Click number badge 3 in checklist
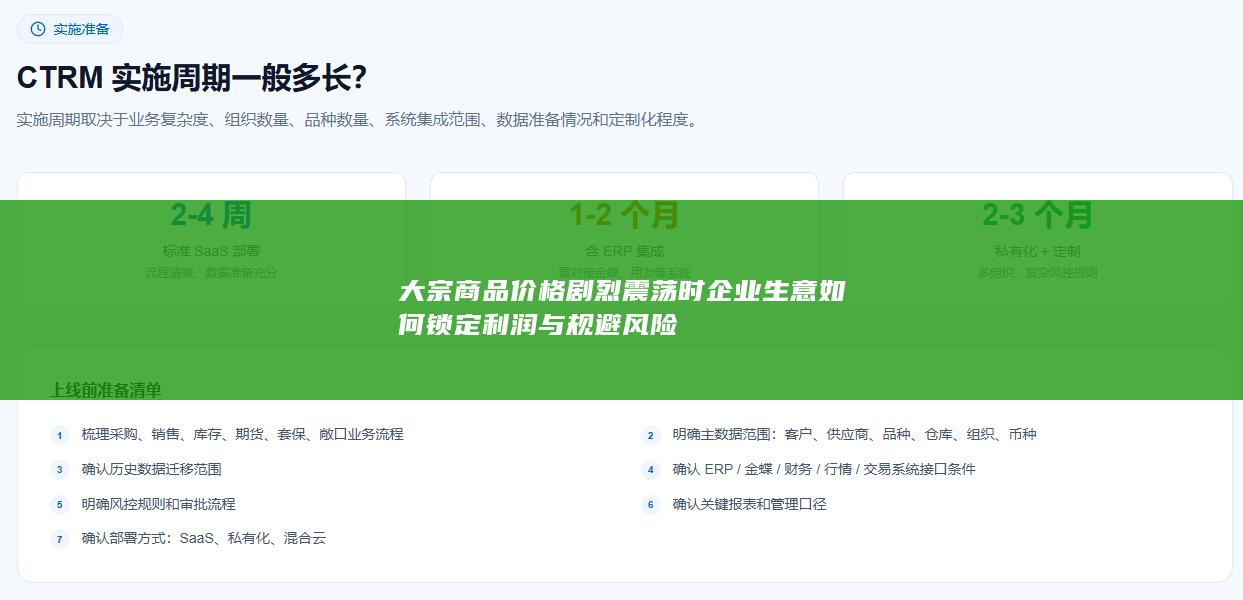Image resolution: width=1243 pixels, height=600 pixels. click(60, 470)
